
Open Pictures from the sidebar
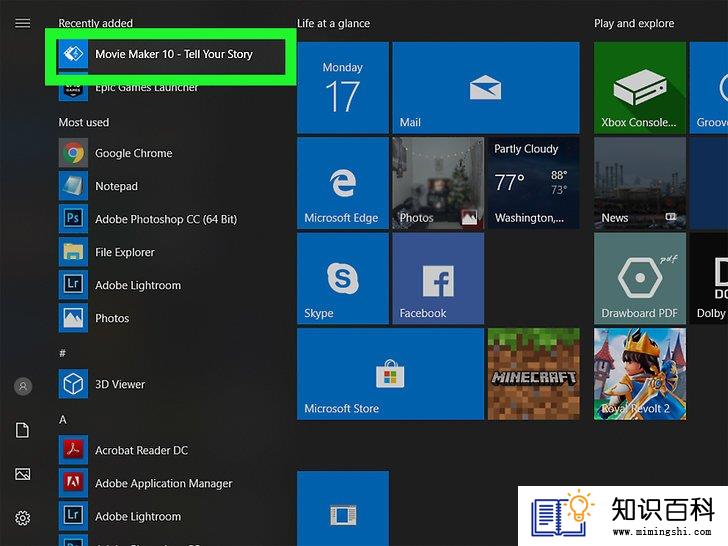[22, 474]
